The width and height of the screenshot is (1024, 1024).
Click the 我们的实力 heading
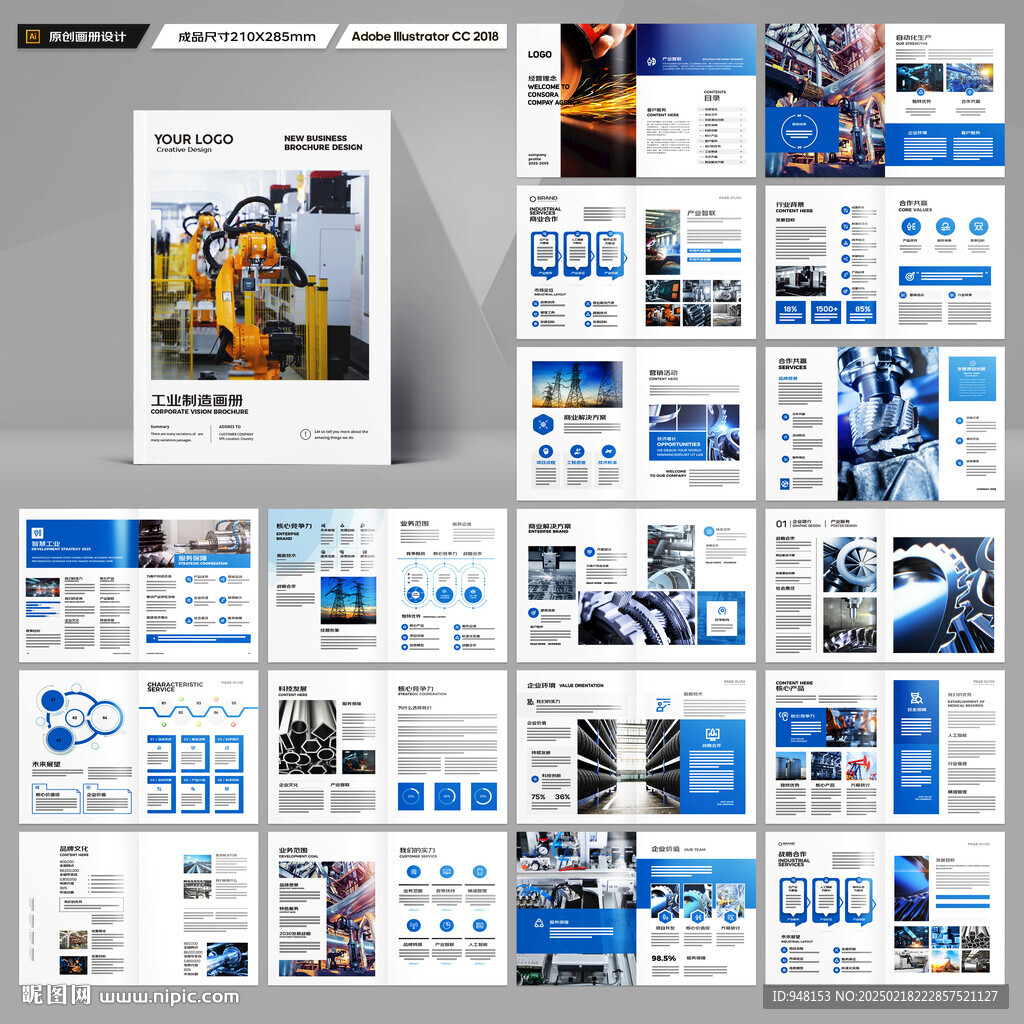417,850
